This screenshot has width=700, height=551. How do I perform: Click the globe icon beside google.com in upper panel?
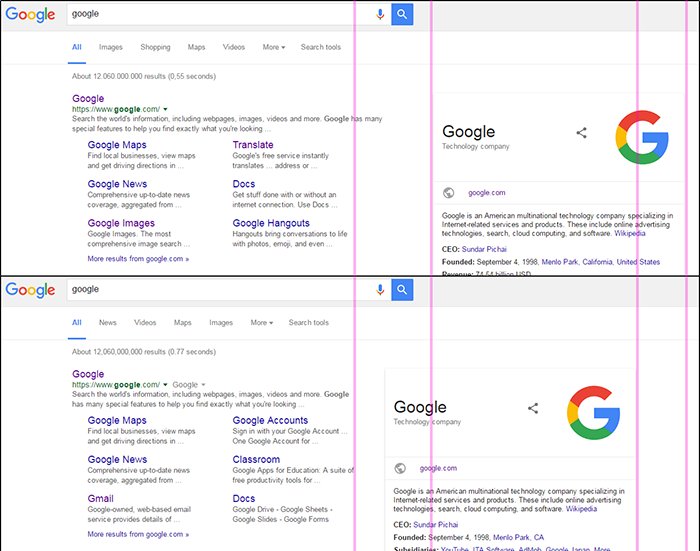[x=449, y=193]
